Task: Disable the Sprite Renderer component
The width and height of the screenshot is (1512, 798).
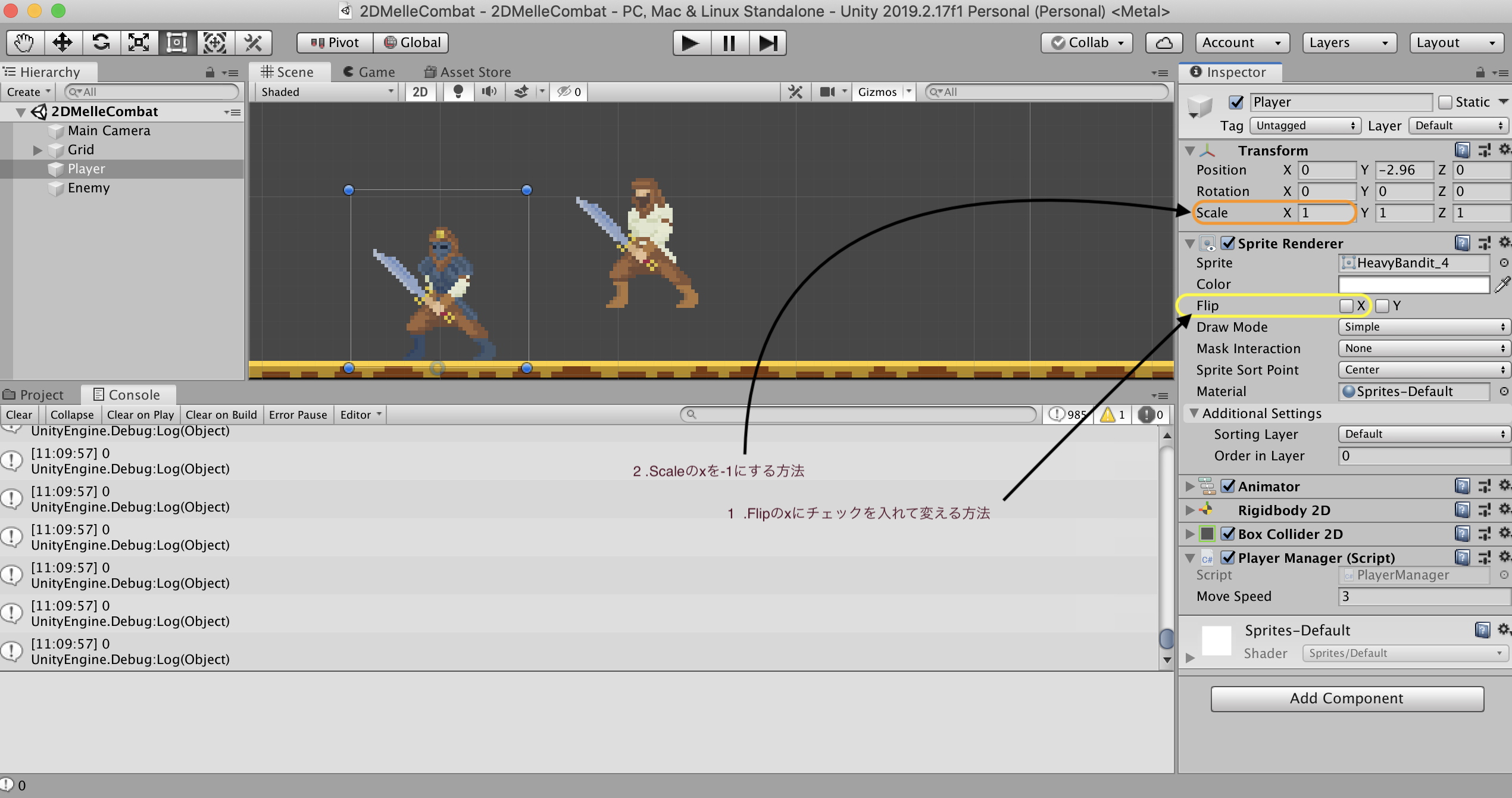Action: coord(1228,243)
